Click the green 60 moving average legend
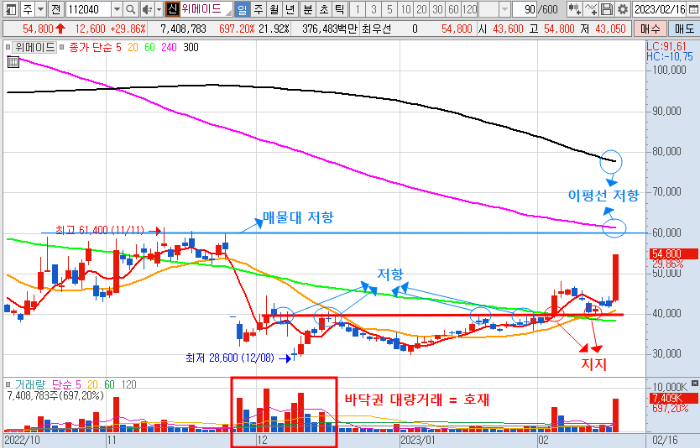 click(150, 47)
